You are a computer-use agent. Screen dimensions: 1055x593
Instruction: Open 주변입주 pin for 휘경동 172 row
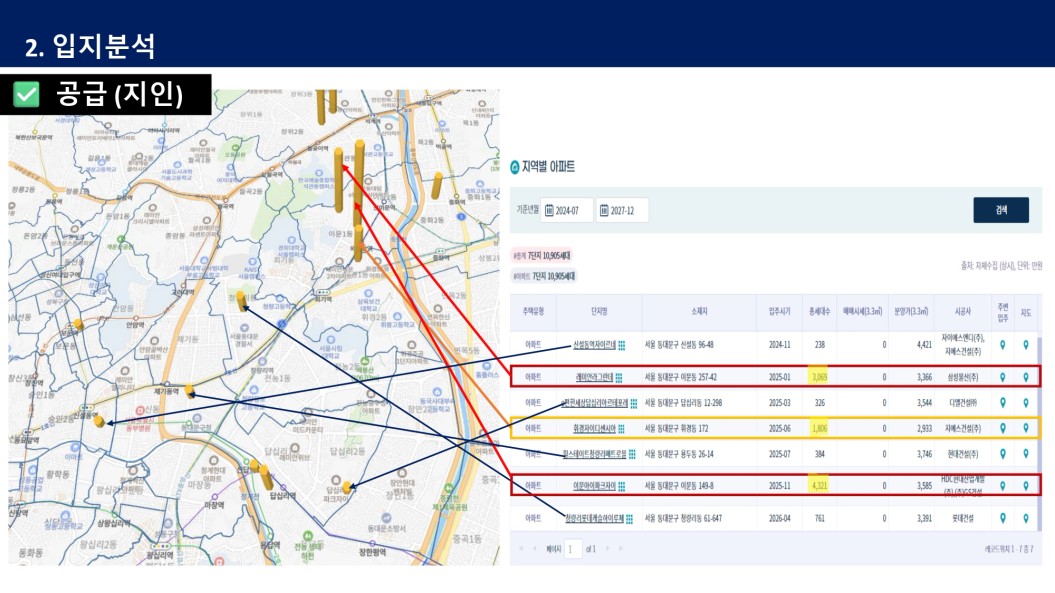pyautogui.click(x=1003, y=428)
